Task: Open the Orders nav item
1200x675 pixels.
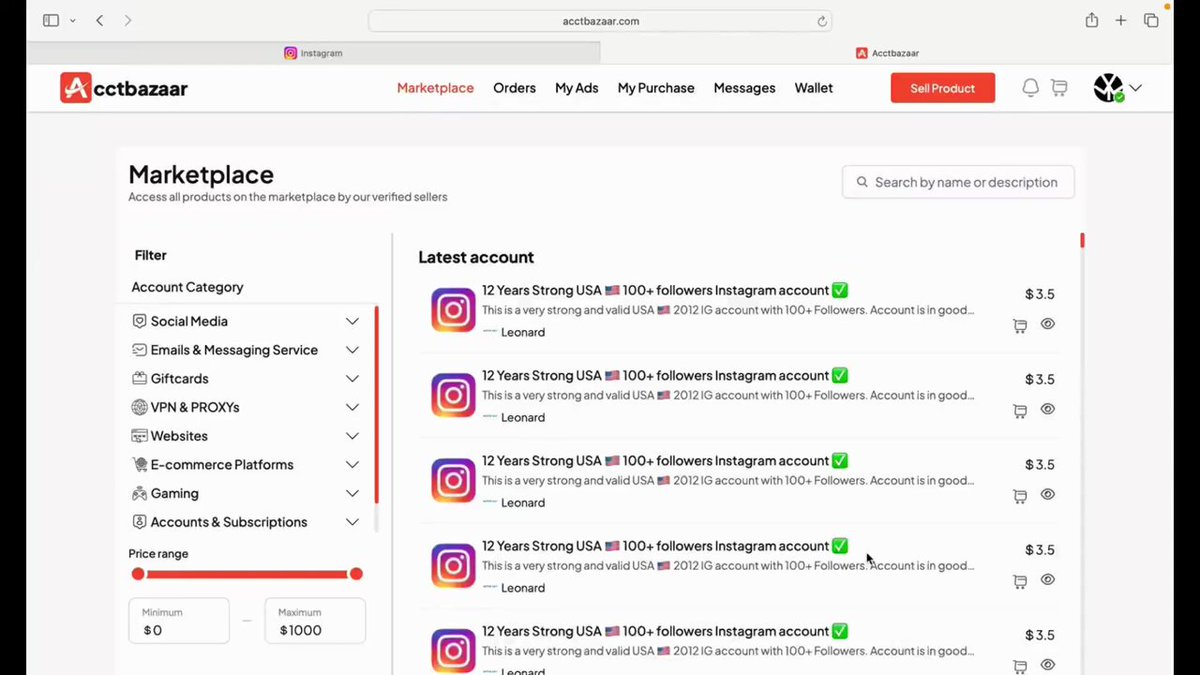Action: [x=514, y=88]
